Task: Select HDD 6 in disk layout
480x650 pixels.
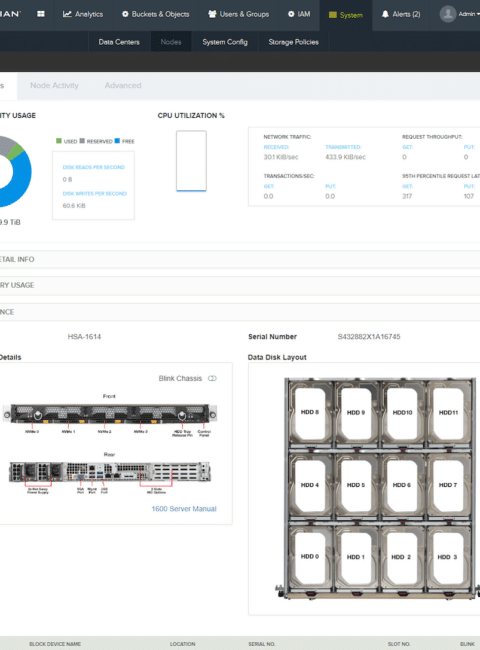Action: pos(402,485)
